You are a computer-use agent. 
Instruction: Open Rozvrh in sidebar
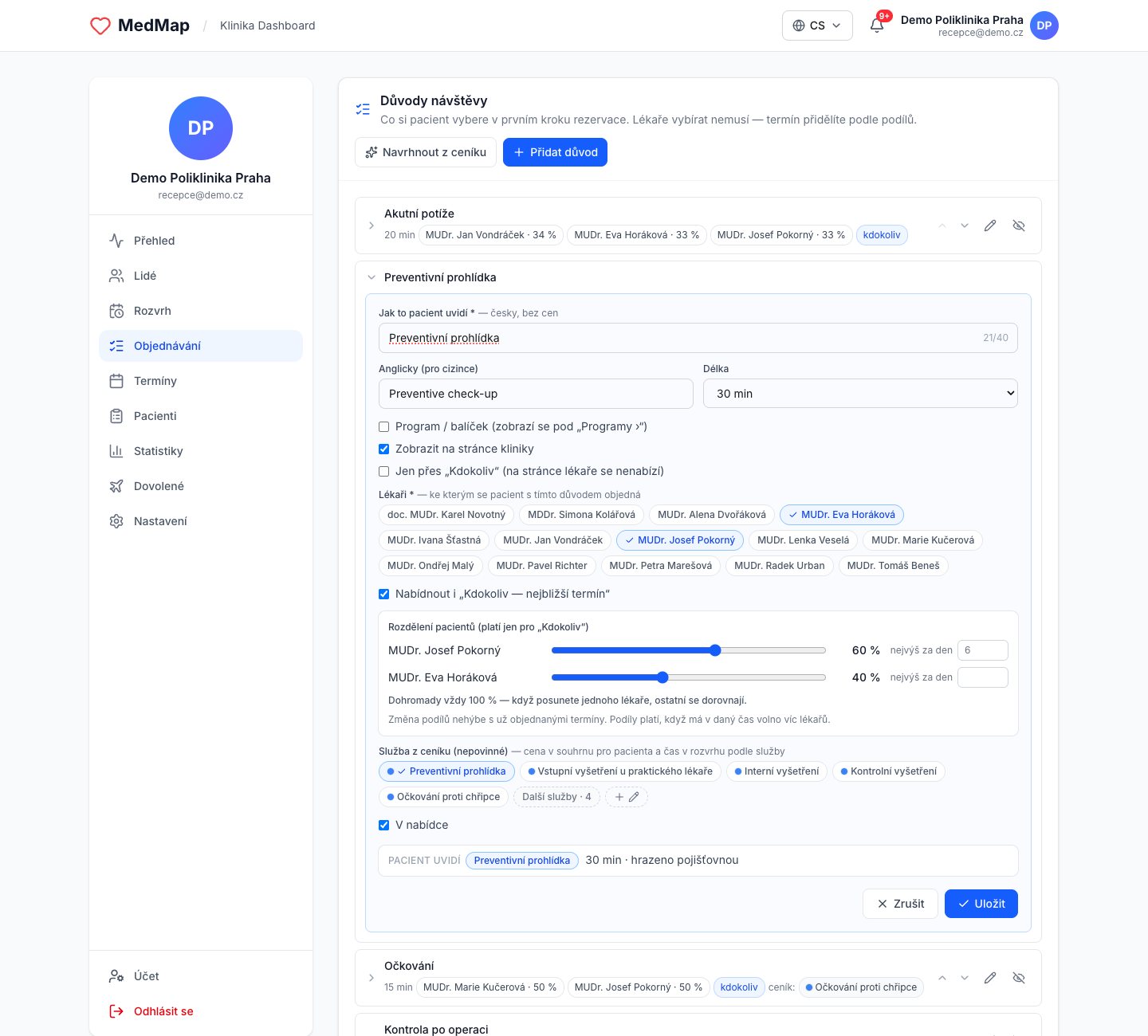201,311
